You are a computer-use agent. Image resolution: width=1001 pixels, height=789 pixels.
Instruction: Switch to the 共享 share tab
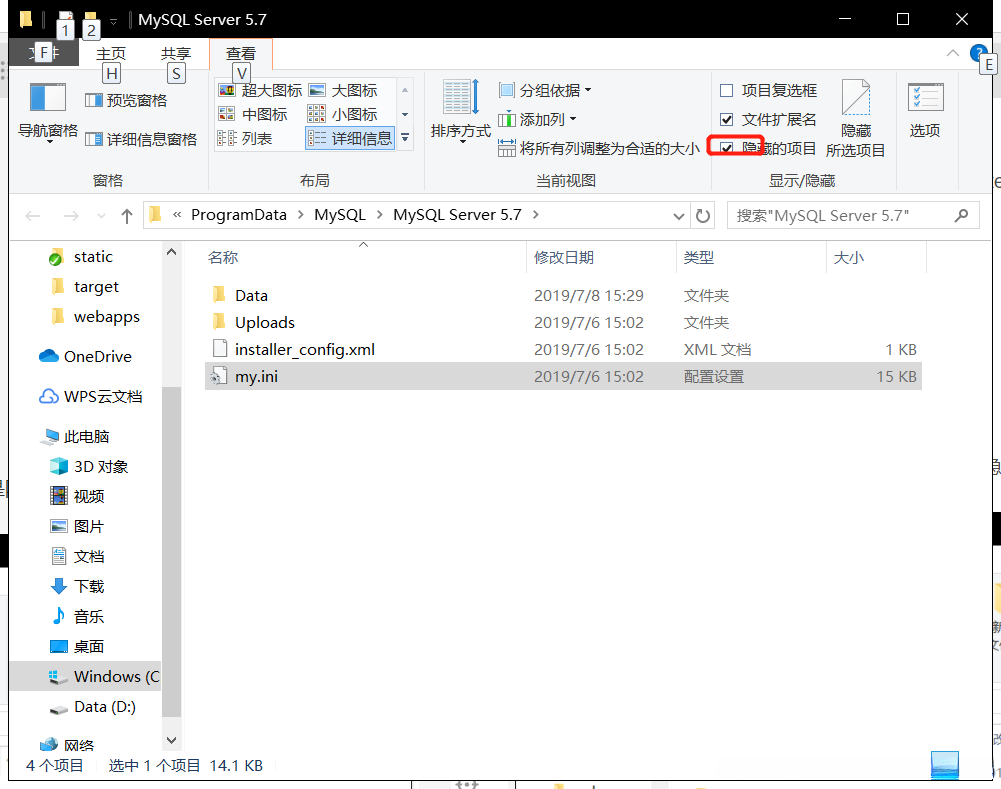pos(176,54)
